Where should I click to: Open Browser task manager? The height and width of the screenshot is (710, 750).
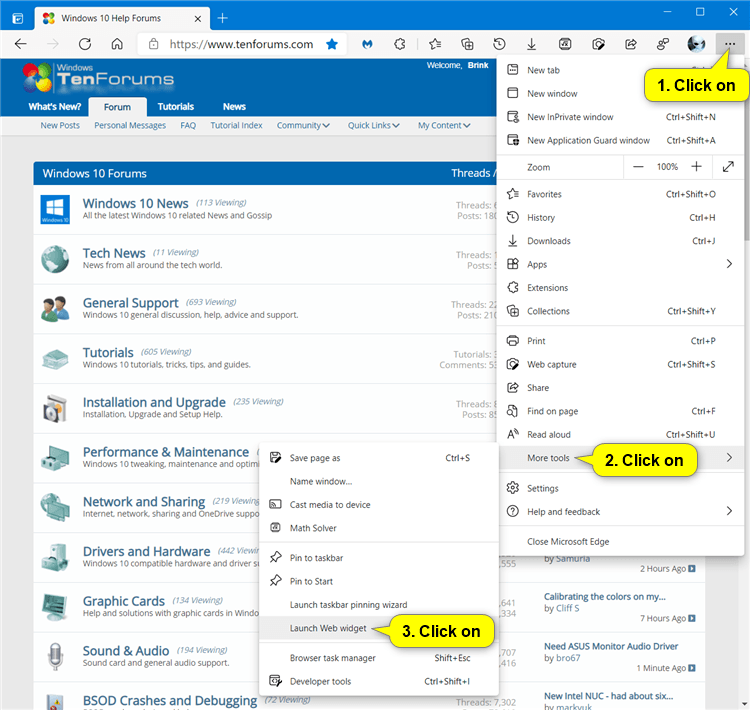379,658
